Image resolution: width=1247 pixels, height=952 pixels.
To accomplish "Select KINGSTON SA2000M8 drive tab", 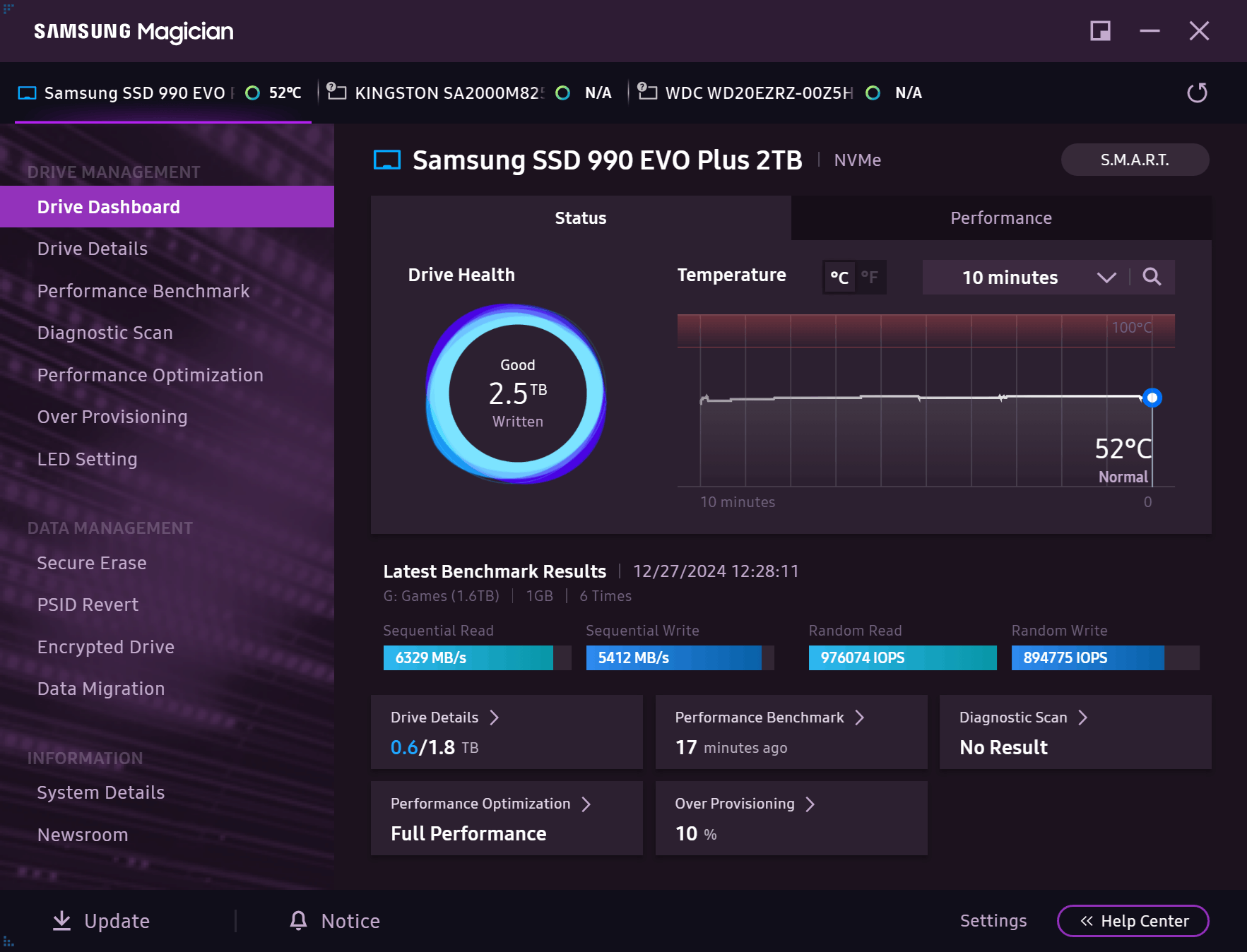I will [470, 93].
